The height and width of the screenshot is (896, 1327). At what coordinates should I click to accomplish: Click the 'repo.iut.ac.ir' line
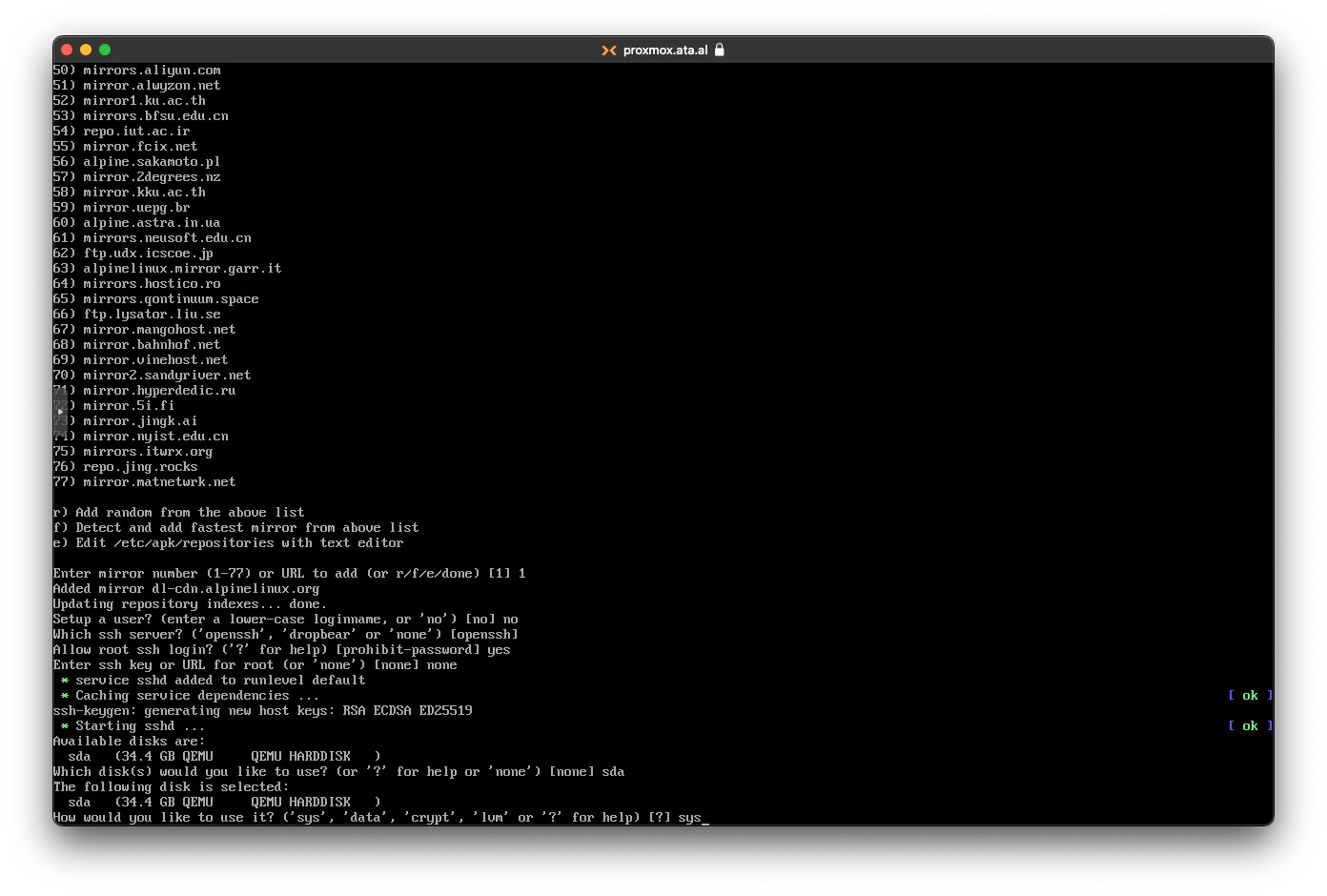click(x=122, y=132)
